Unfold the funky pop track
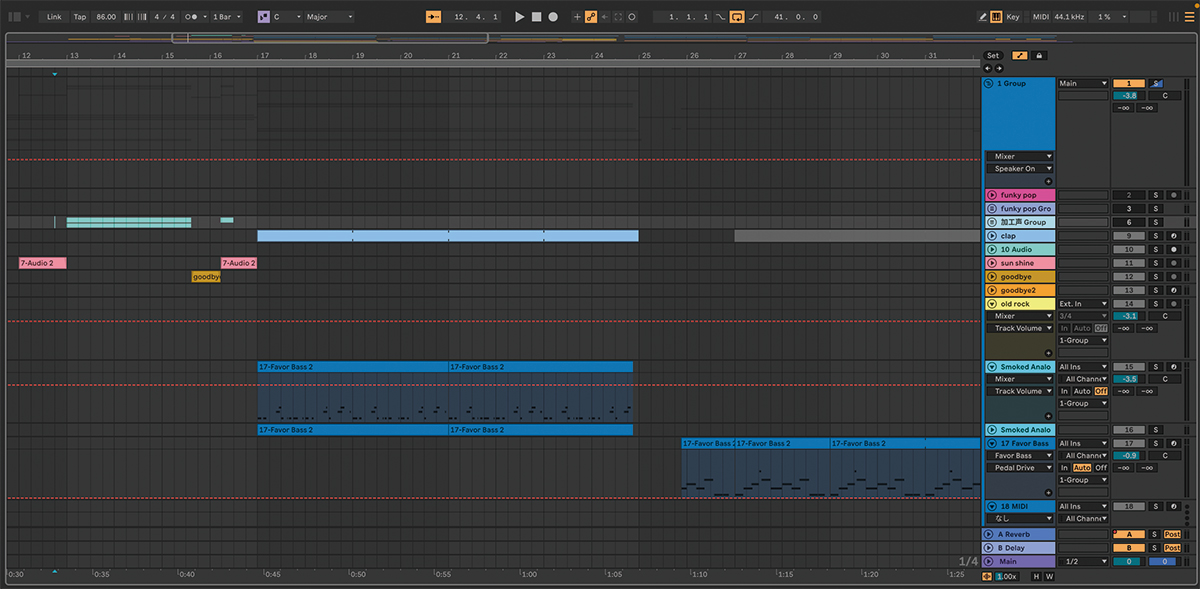 [x=992, y=195]
